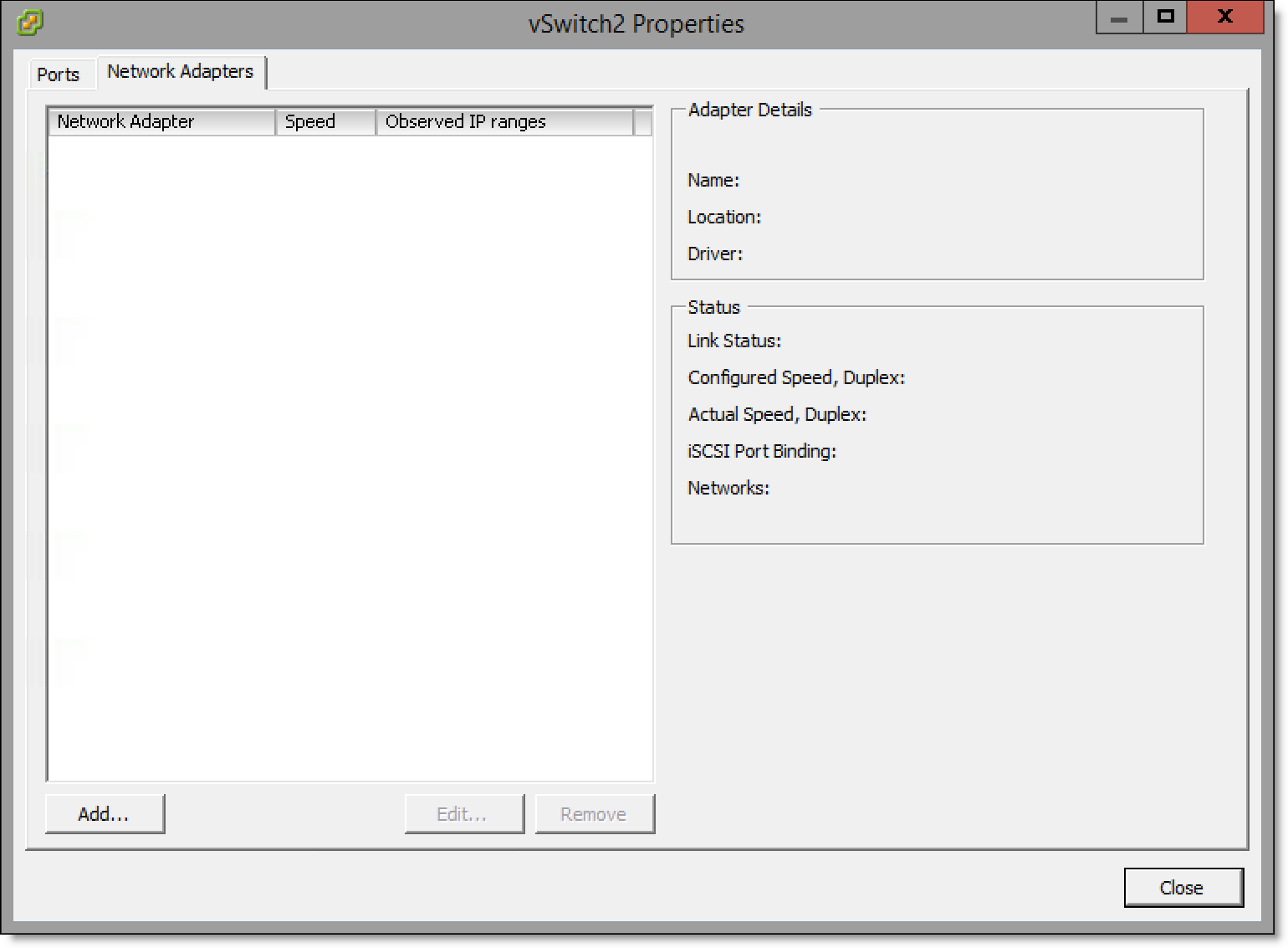Dismiss the dialog with the Close button
Image resolution: width=1288 pixels, height=948 pixels.
click(1183, 888)
